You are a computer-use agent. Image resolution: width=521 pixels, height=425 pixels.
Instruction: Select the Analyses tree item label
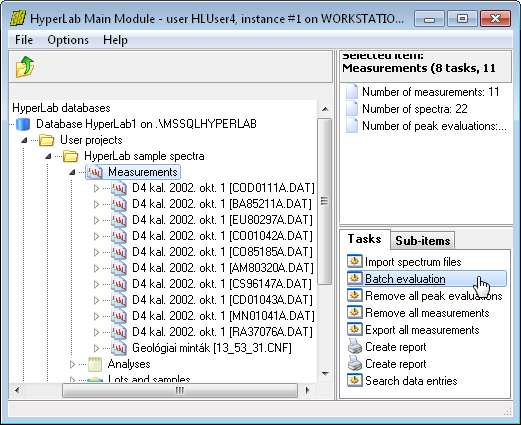(129, 364)
